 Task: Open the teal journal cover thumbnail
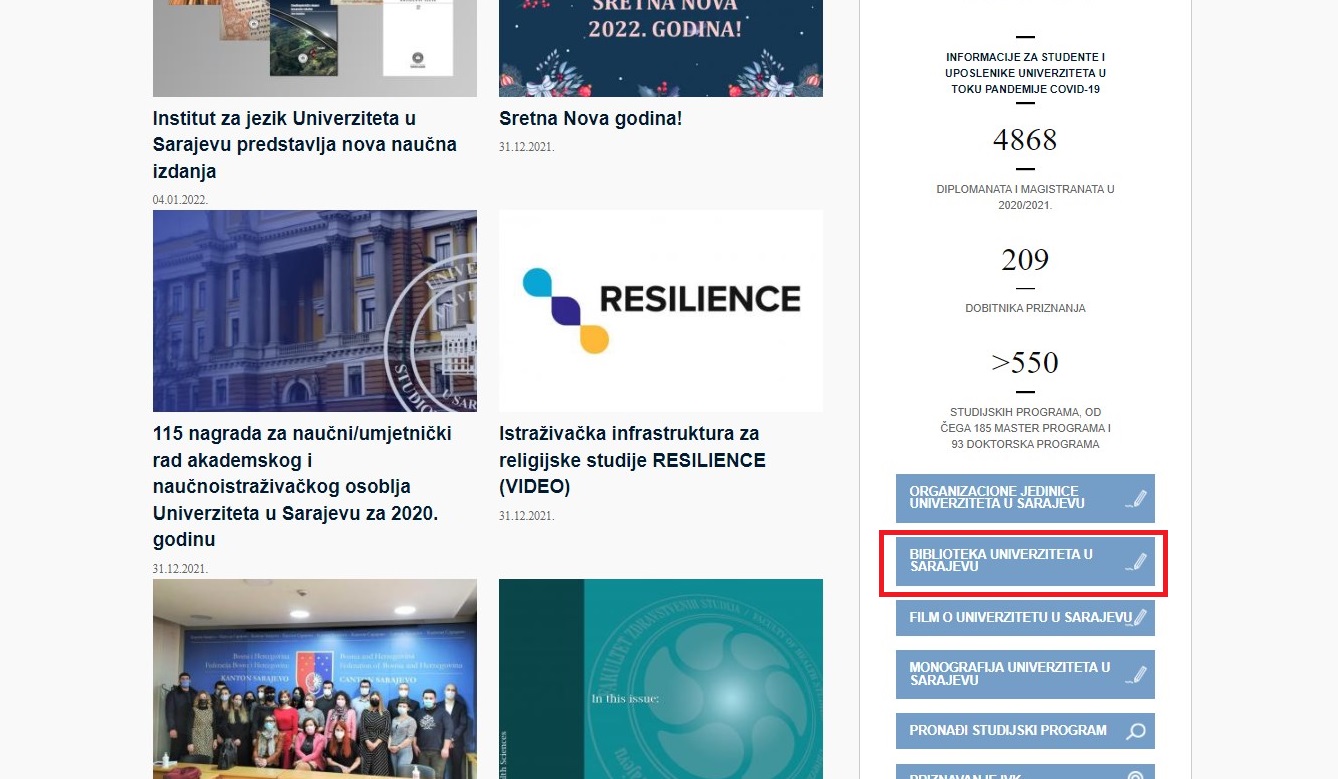point(660,678)
